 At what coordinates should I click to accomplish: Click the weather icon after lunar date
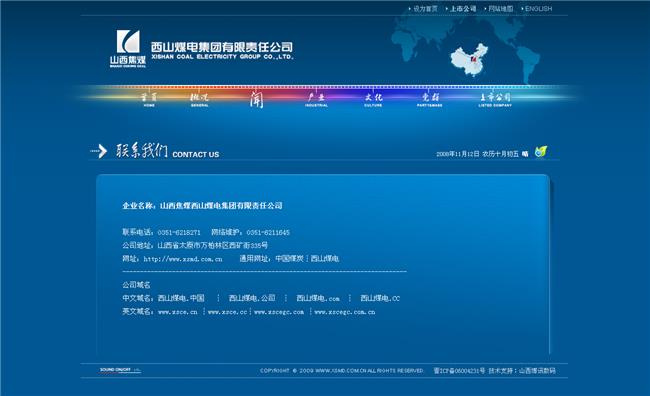click(525, 154)
